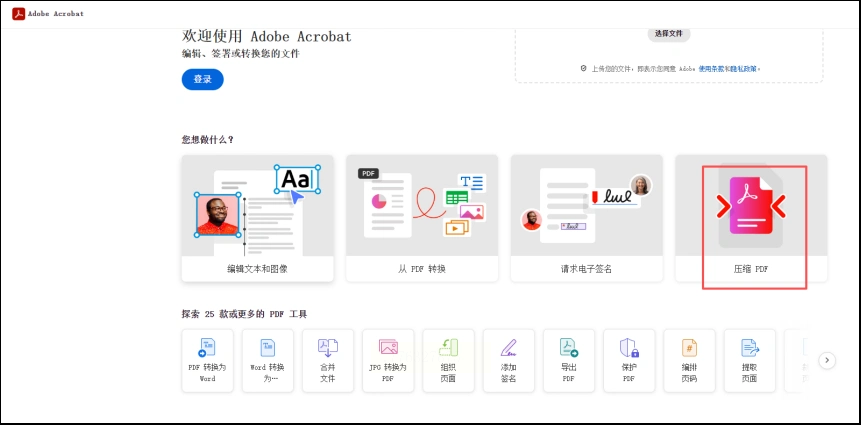Open the 请求电子签名 card

(586, 218)
